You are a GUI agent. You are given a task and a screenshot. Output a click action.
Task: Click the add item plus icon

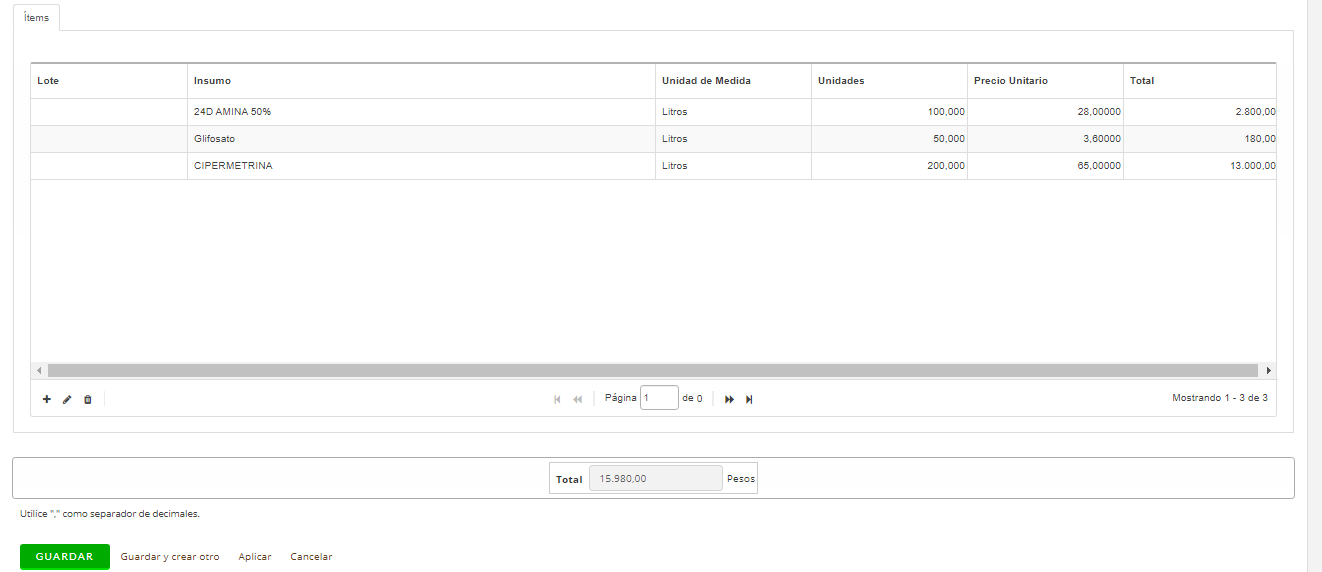47,399
